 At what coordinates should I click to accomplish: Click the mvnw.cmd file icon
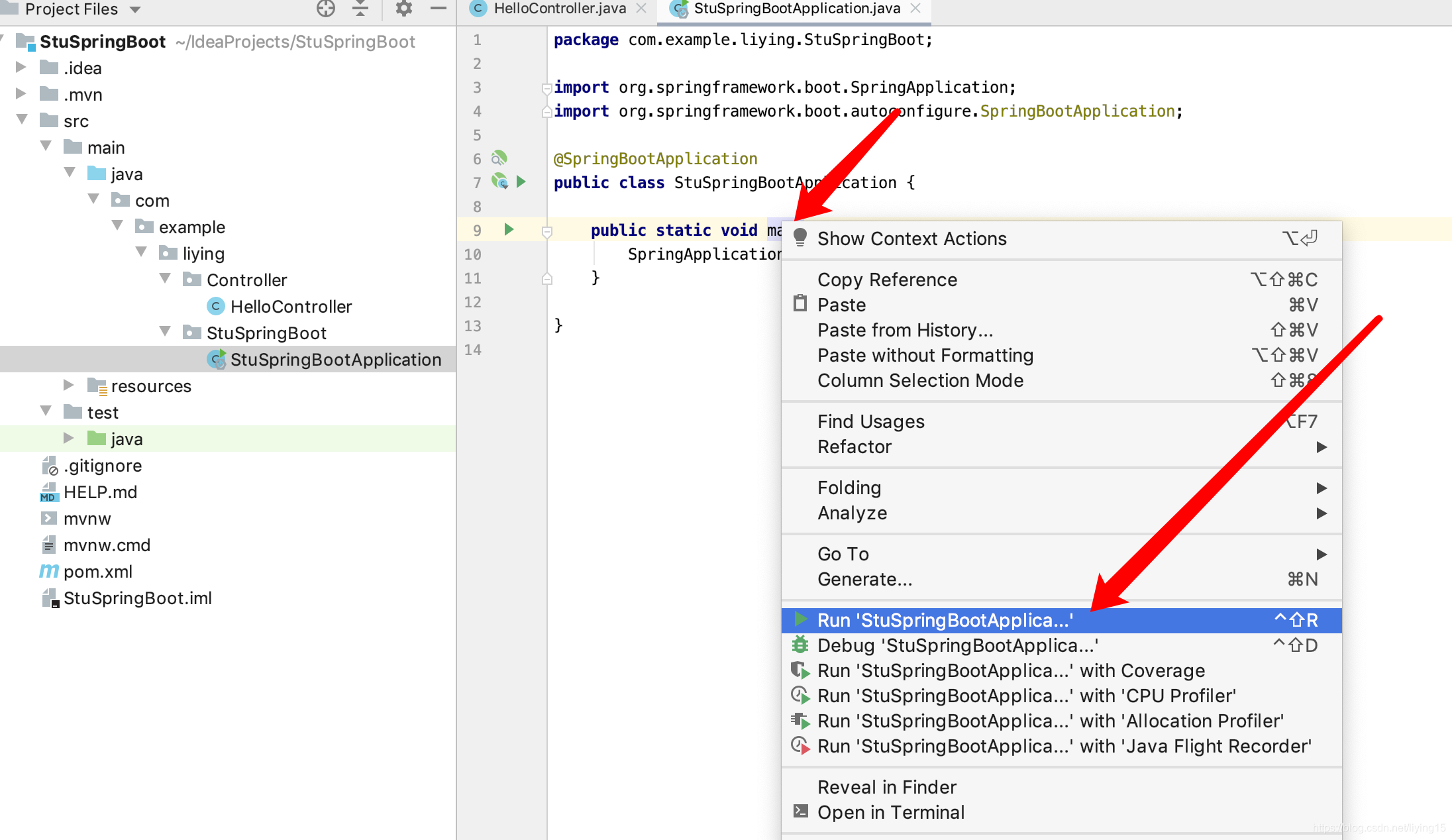pos(49,545)
